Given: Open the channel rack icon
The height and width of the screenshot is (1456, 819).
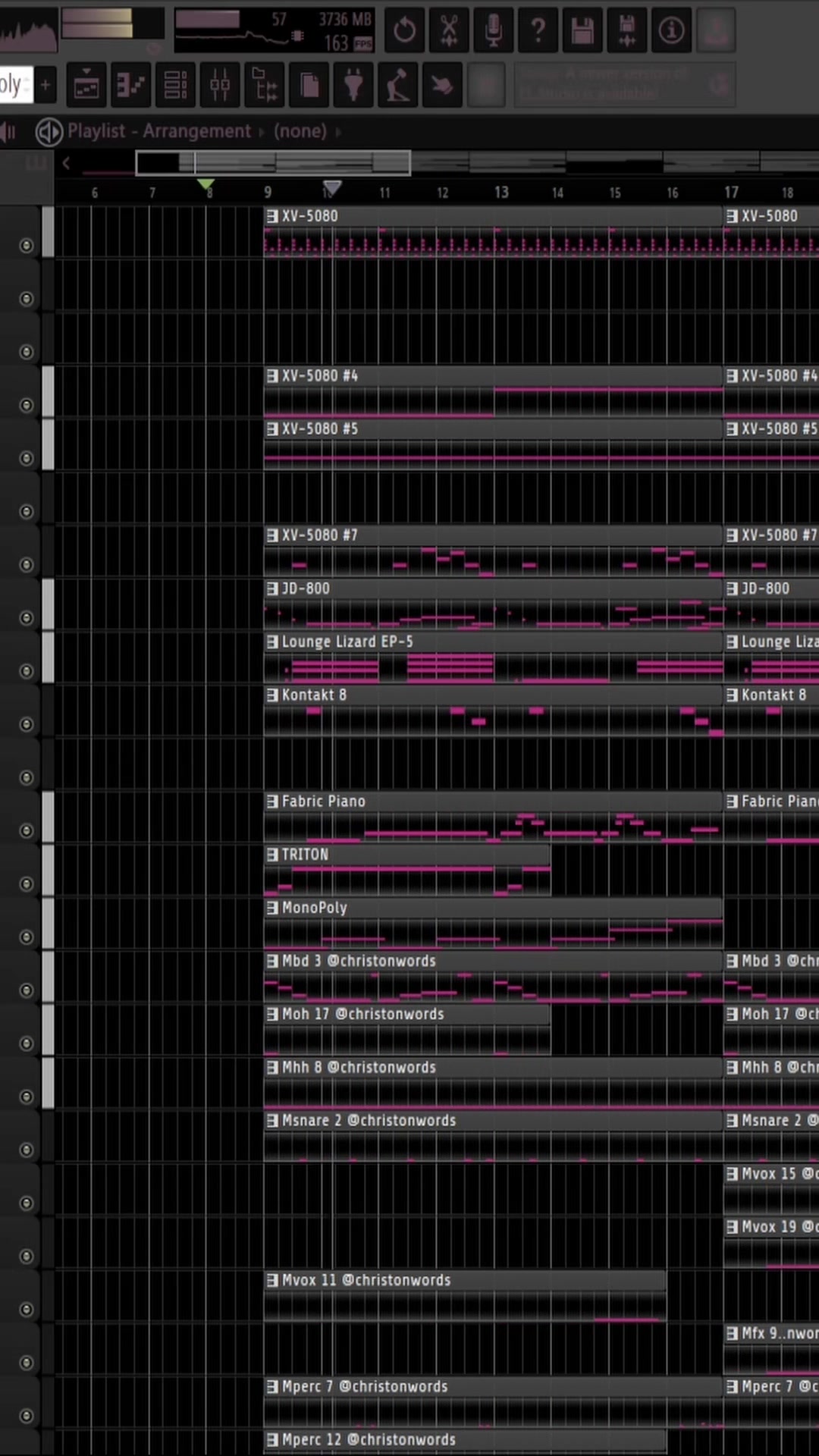Looking at the screenshot, I should point(175,85).
